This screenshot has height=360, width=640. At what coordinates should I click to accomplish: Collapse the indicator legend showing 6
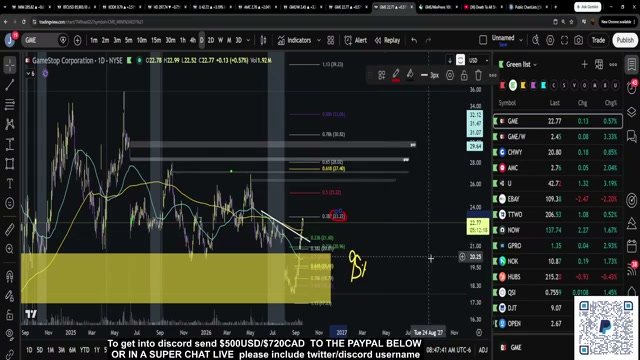pos(30,73)
